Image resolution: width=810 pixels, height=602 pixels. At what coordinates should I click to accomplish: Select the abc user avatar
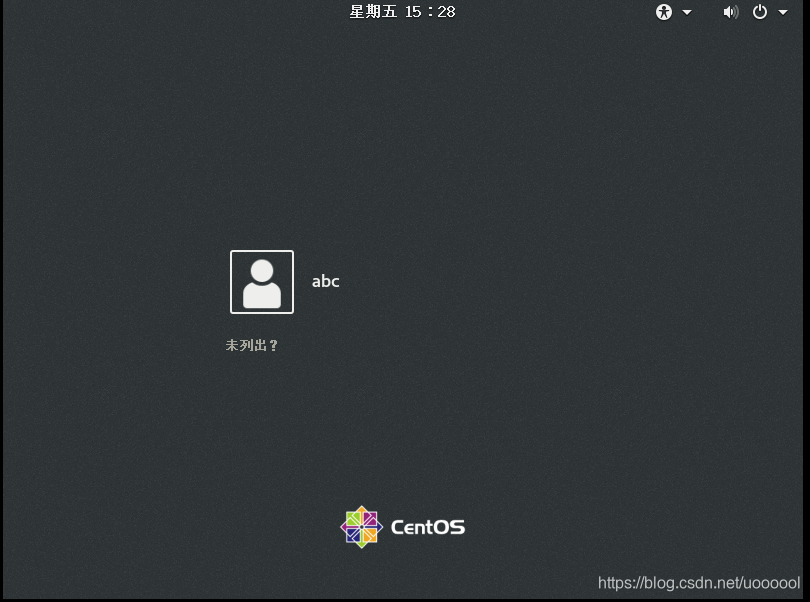262,282
